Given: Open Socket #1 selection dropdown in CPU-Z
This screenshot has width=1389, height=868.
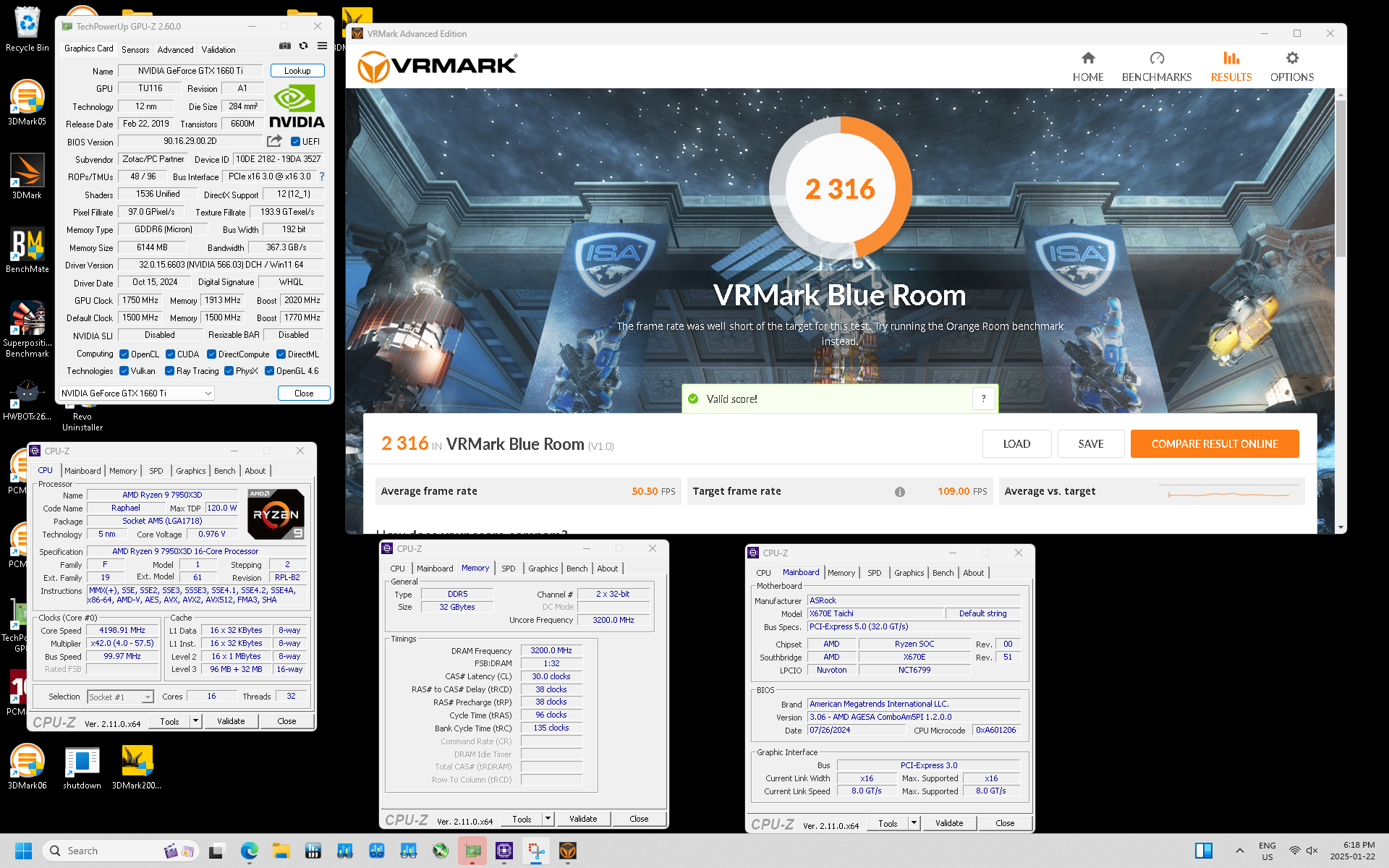Looking at the screenshot, I should pyautogui.click(x=120, y=697).
